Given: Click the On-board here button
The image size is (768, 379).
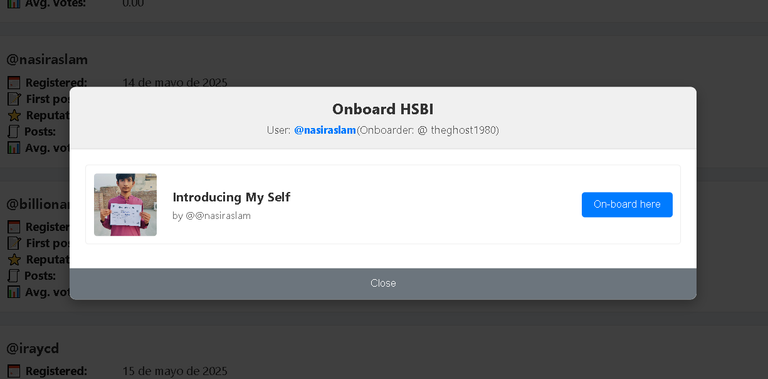Looking at the screenshot, I should (x=627, y=204).
